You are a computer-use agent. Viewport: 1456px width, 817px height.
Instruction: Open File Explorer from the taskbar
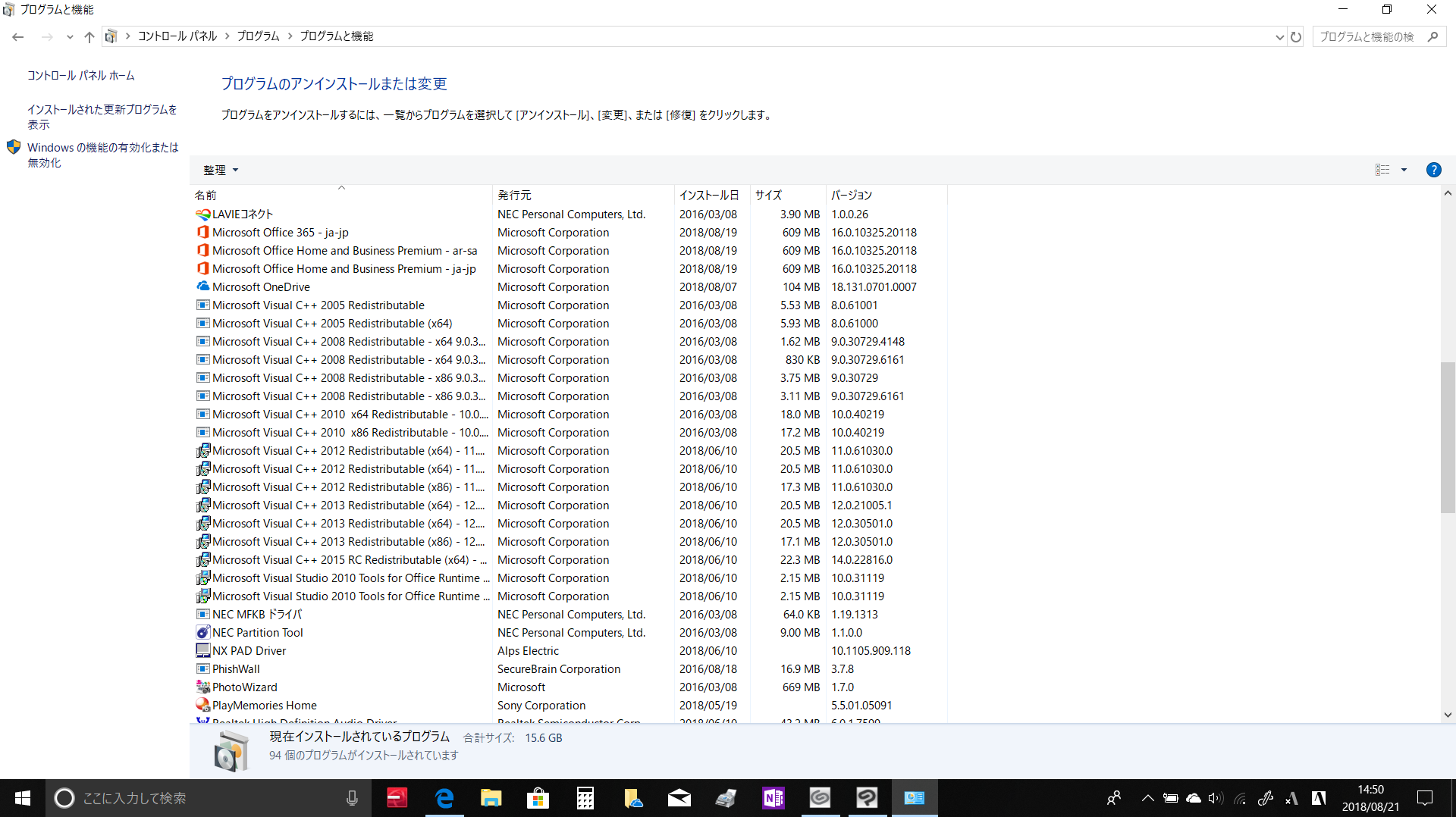pyautogui.click(x=491, y=798)
